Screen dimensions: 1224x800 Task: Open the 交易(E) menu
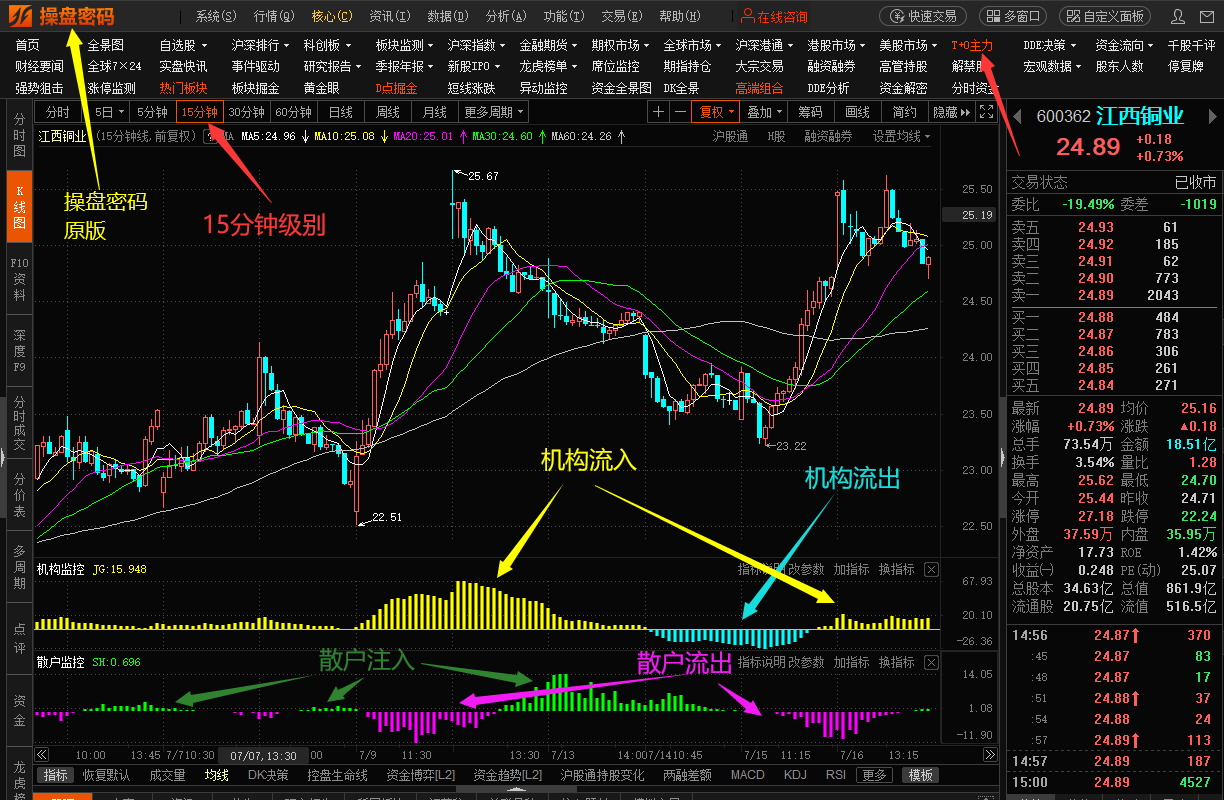(622, 16)
